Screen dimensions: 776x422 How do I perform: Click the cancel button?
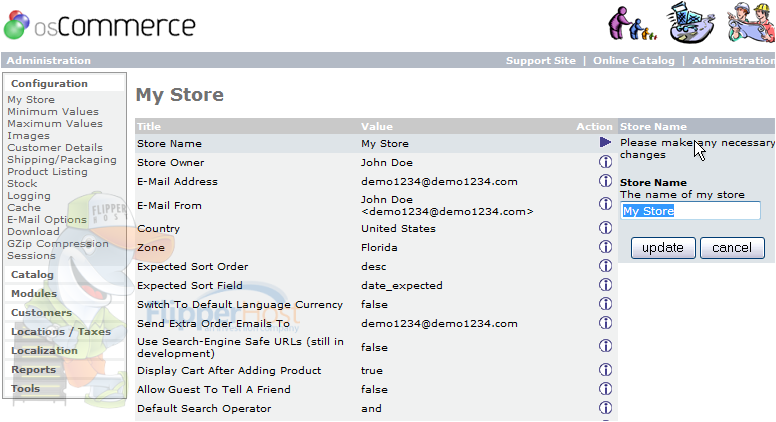pyautogui.click(x=732, y=248)
